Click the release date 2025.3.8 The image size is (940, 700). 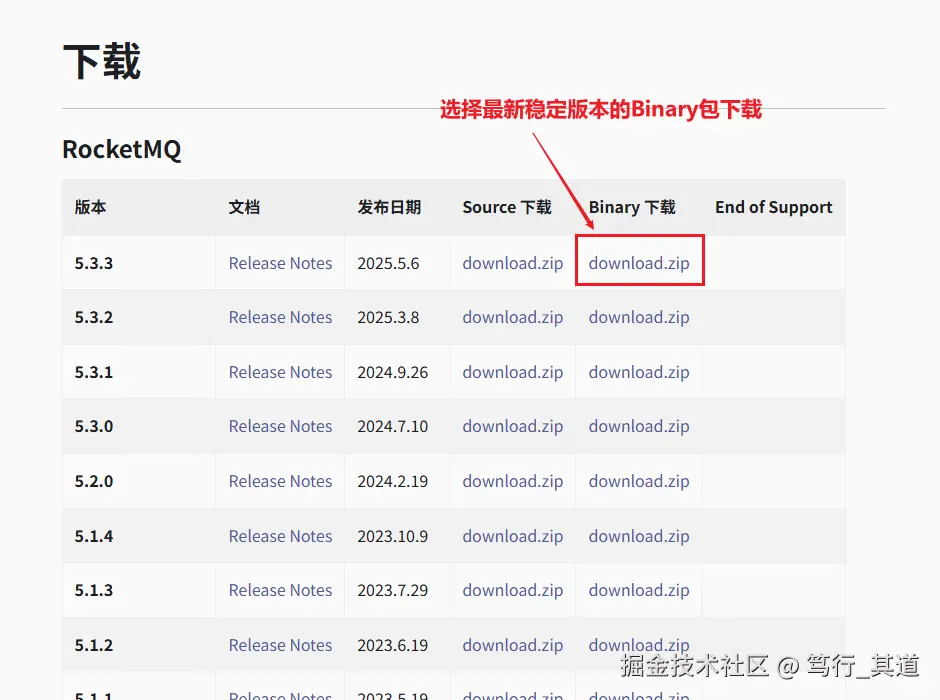pos(388,317)
